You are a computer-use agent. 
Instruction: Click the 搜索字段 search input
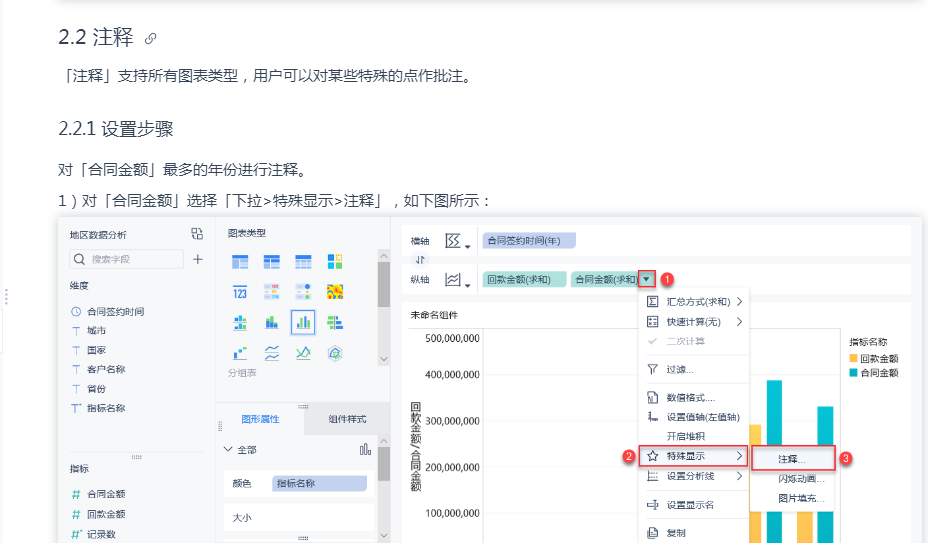click(x=127, y=259)
